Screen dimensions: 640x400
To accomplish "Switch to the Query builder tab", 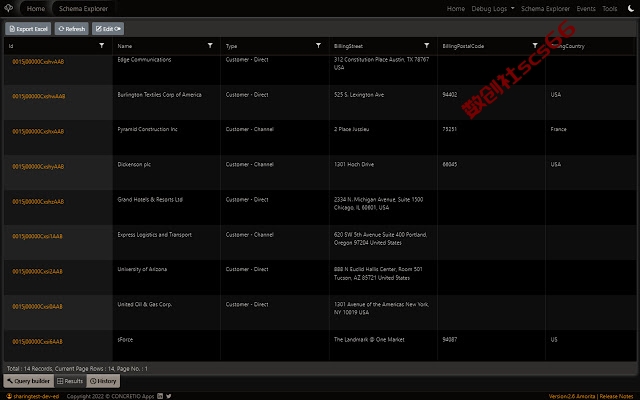I will click(29, 381).
